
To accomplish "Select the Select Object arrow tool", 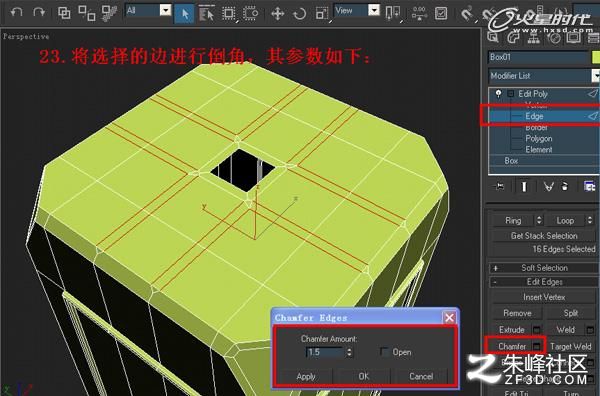I will pyautogui.click(x=184, y=14).
